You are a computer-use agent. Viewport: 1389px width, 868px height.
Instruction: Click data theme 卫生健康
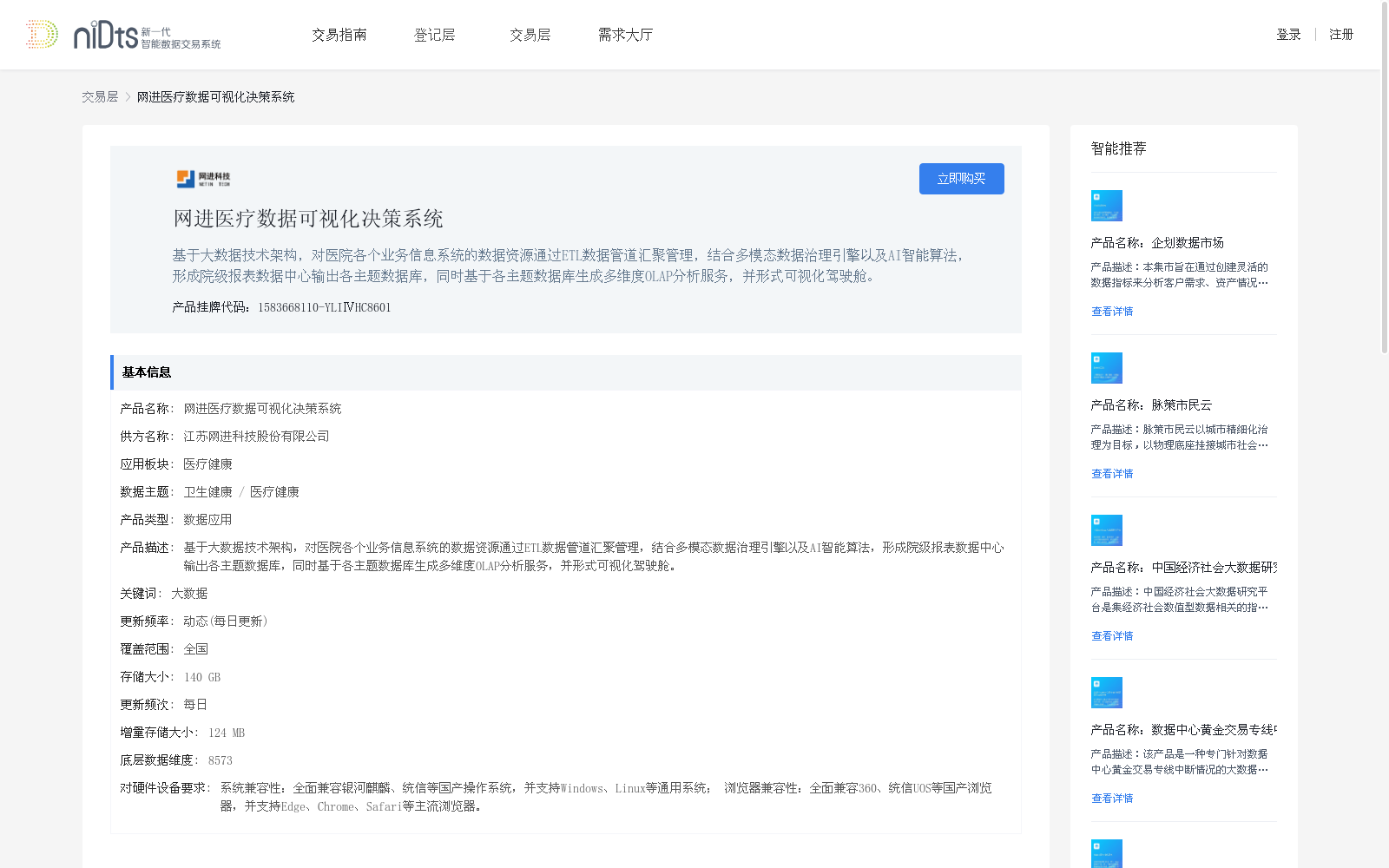207,492
